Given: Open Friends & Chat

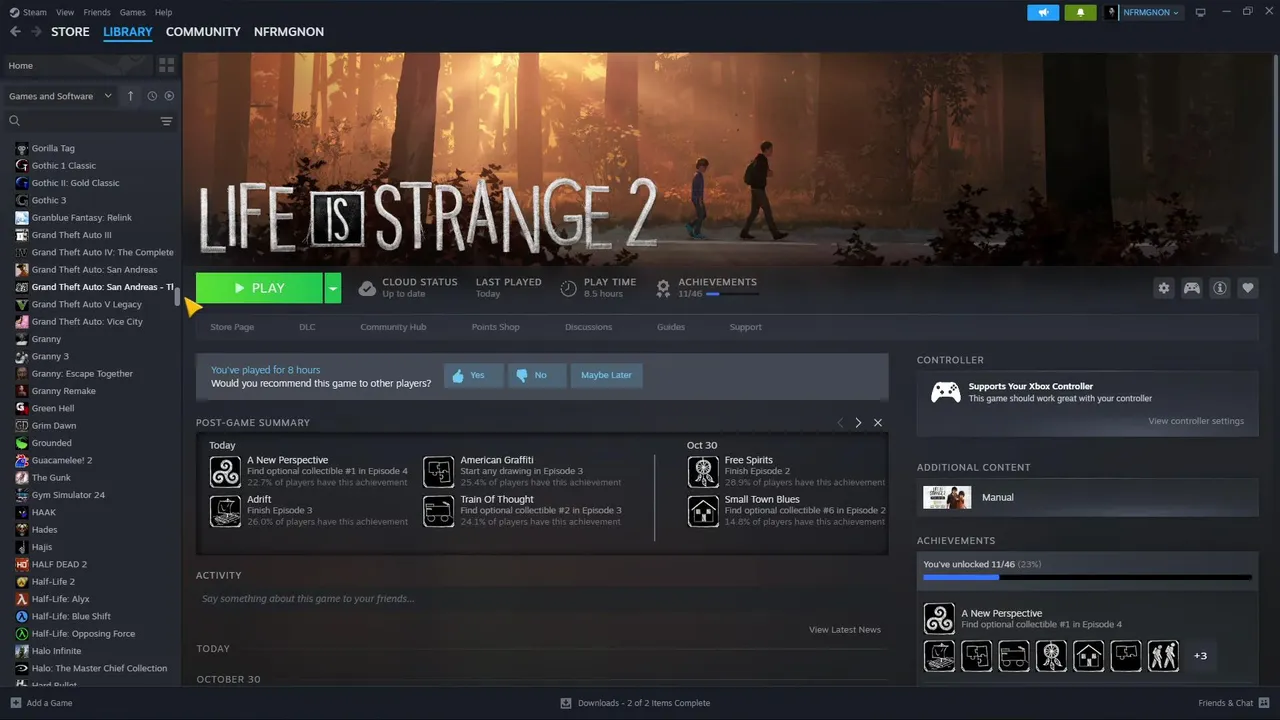Looking at the screenshot, I should pos(1233,703).
